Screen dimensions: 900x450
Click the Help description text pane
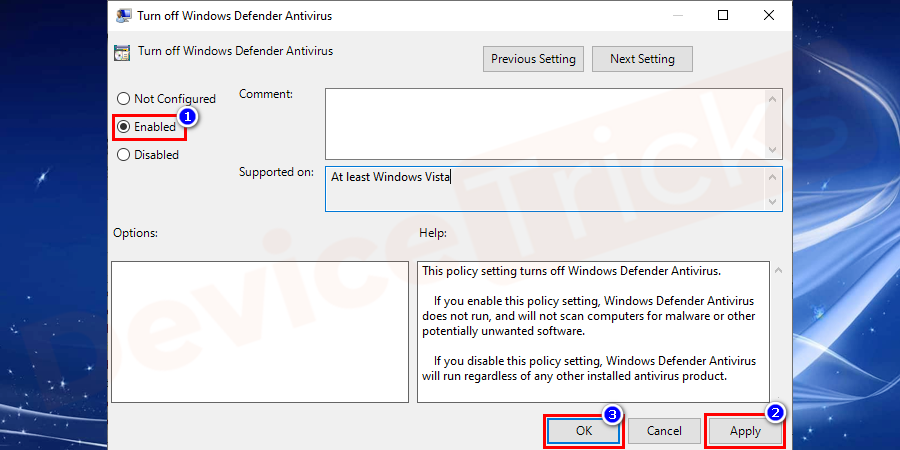pos(590,331)
